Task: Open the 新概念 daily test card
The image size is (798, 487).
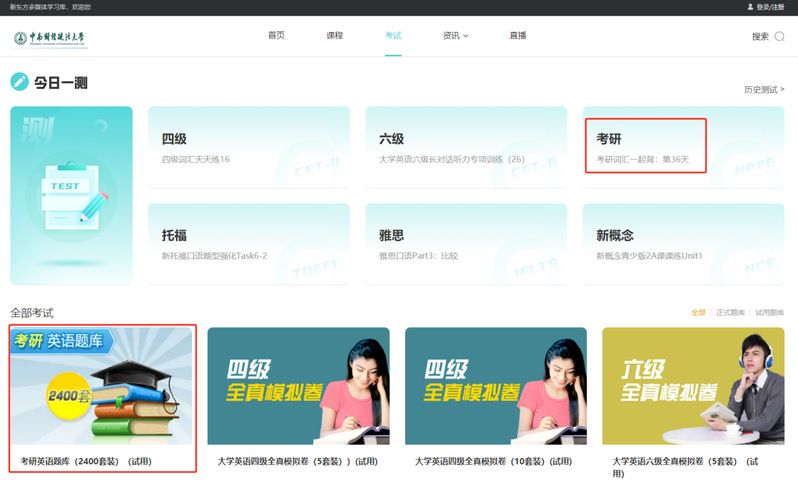Action: 683,244
